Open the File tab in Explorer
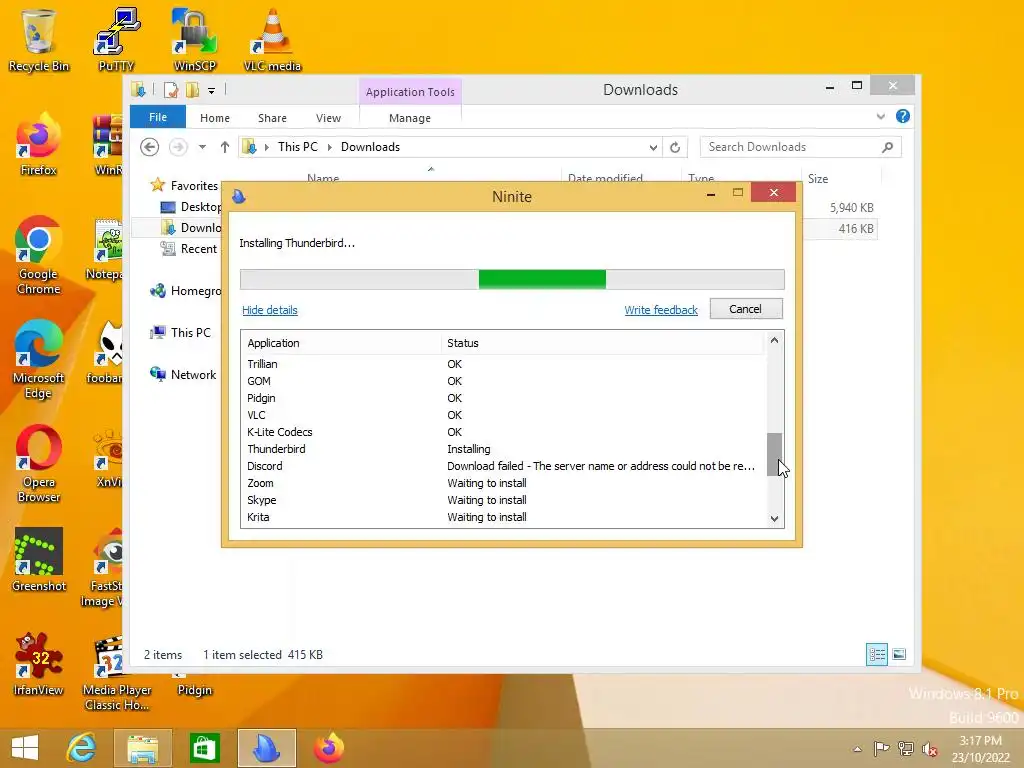This screenshot has width=1024, height=768. (158, 118)
